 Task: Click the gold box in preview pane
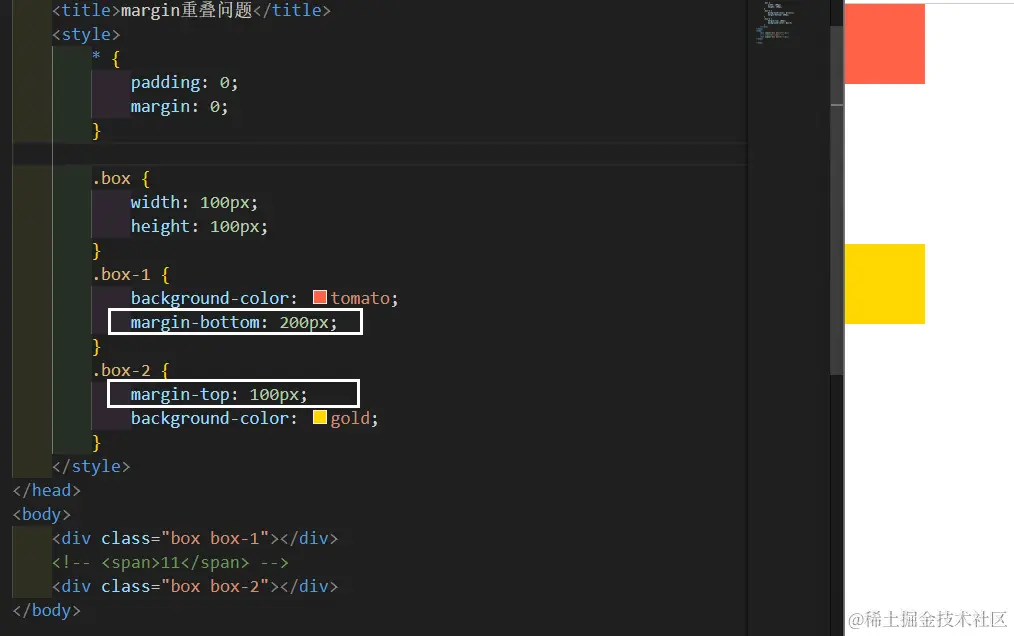885,283
